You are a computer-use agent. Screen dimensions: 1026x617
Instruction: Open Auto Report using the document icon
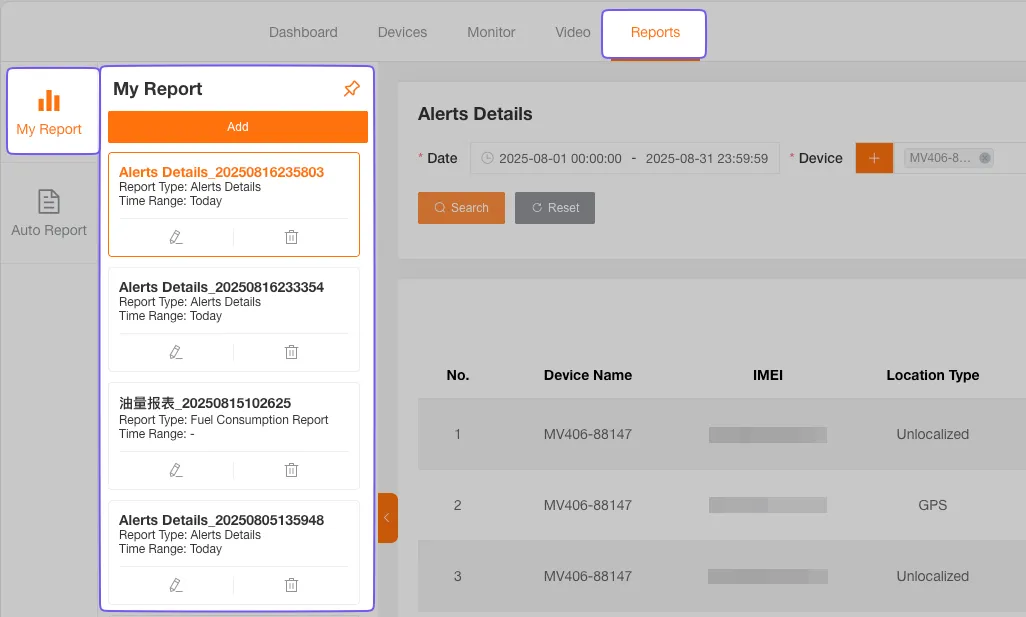point(48,202)
